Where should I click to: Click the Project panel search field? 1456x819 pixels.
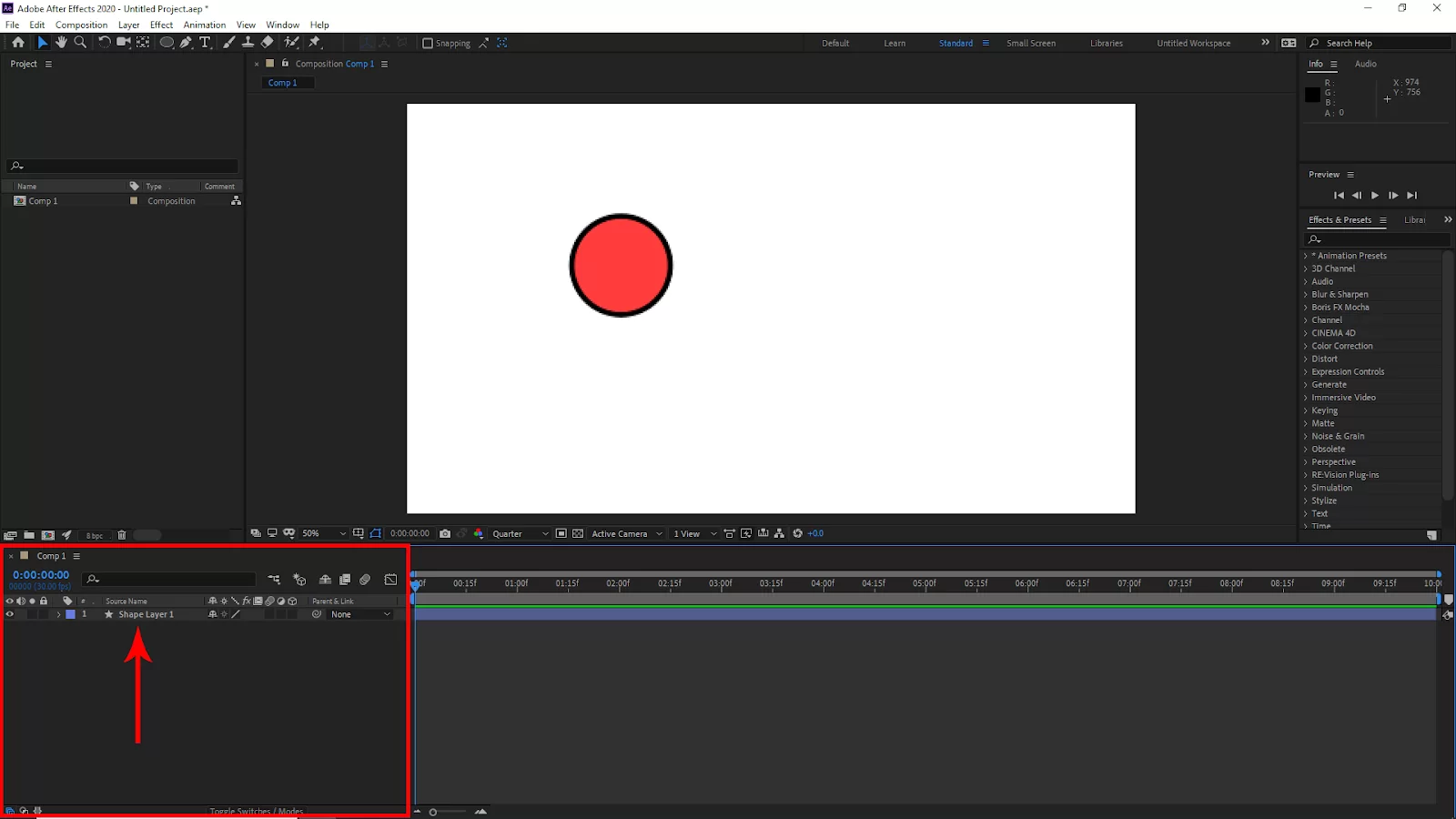click(123, 166)
